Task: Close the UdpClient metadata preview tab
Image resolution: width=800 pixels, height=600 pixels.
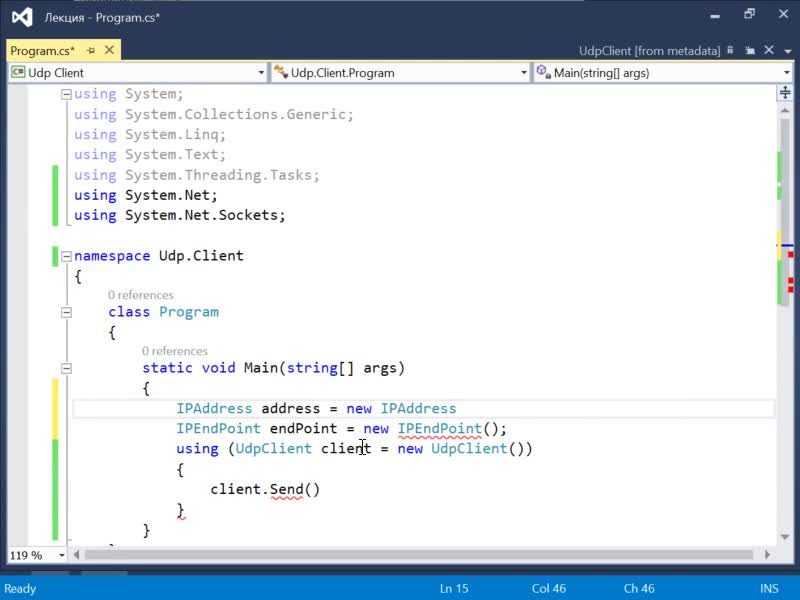Action: tap(769, 50)
